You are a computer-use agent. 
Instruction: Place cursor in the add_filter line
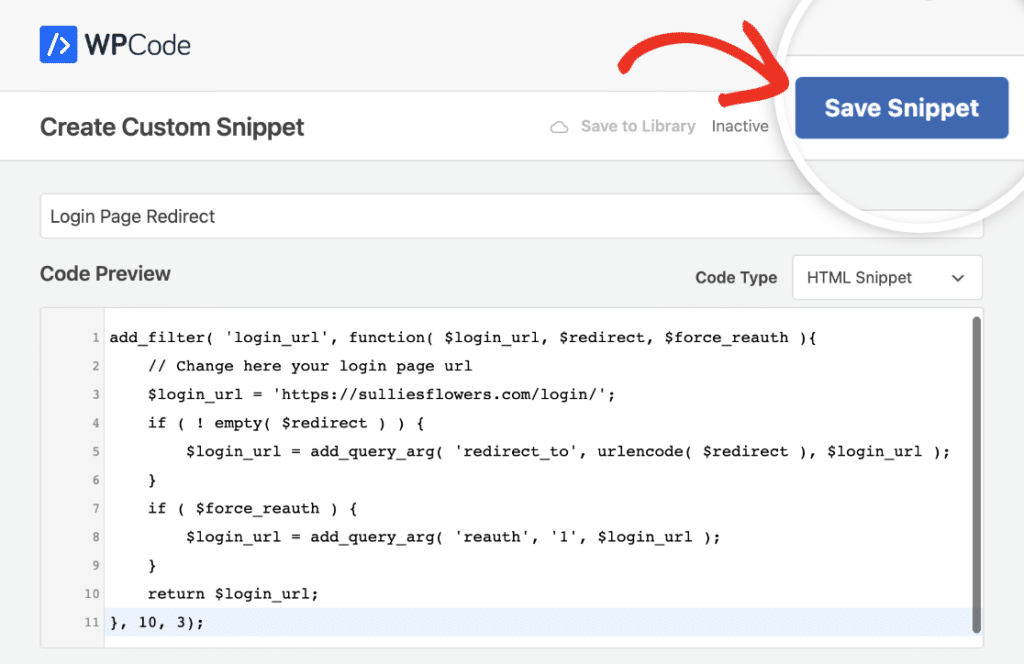tap(462, 338)
